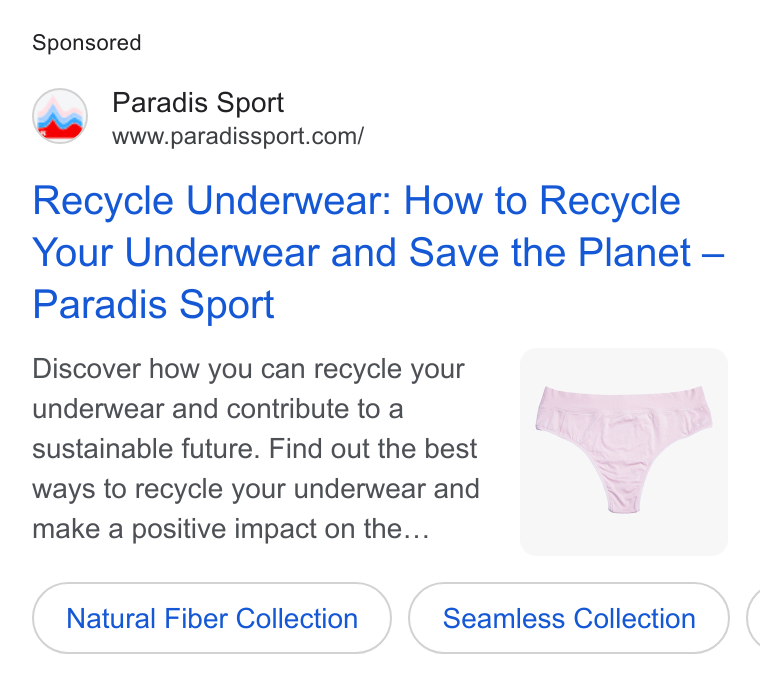Click the red mountain favicon beside site name
The height and width of the screenshot is (686, 760).
[60, 116]
